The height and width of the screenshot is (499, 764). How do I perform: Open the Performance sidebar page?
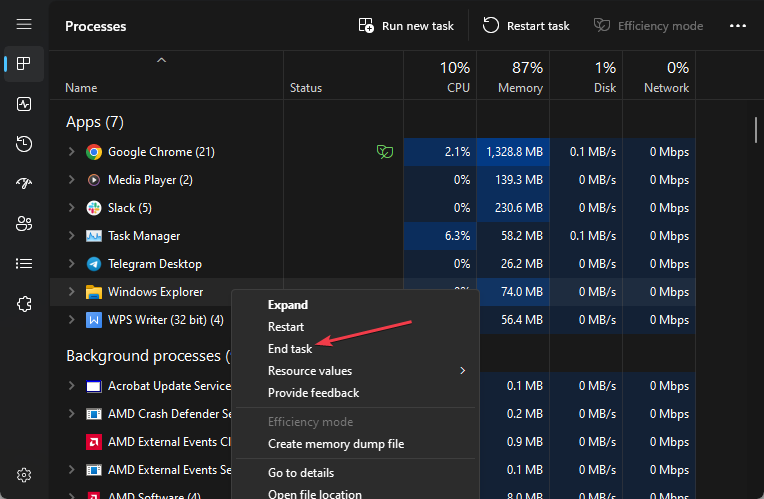[x=24, y=104]
